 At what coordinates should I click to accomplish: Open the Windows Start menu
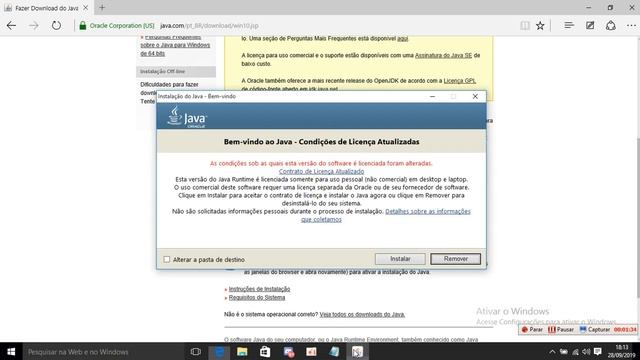pos(11,351)
